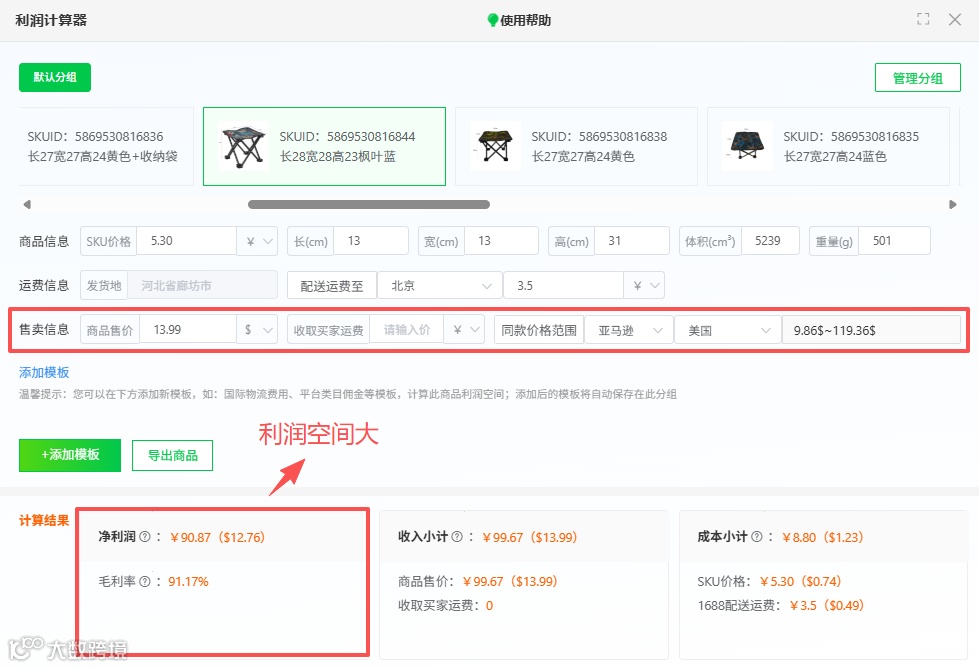Click the green help bulb icon
The width and height of the screenshot is (979, 668).
493,21
